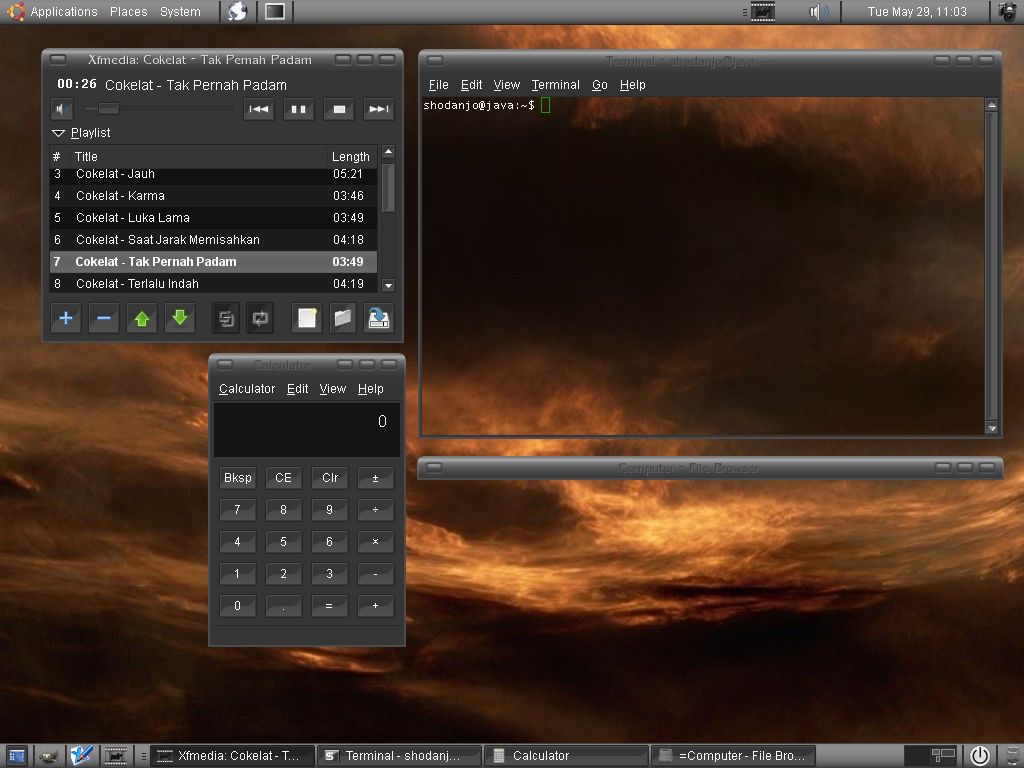Click the volume speaker icon in top panel

click(818, 12)
